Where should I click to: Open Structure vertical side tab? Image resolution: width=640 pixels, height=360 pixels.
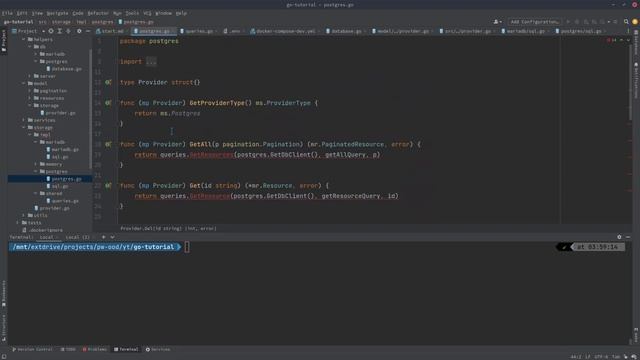[x=4, y=328]
